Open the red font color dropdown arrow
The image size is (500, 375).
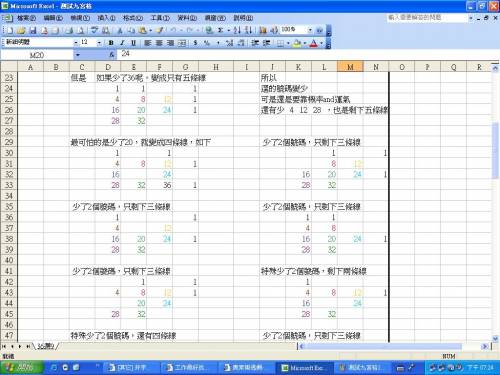321,43
